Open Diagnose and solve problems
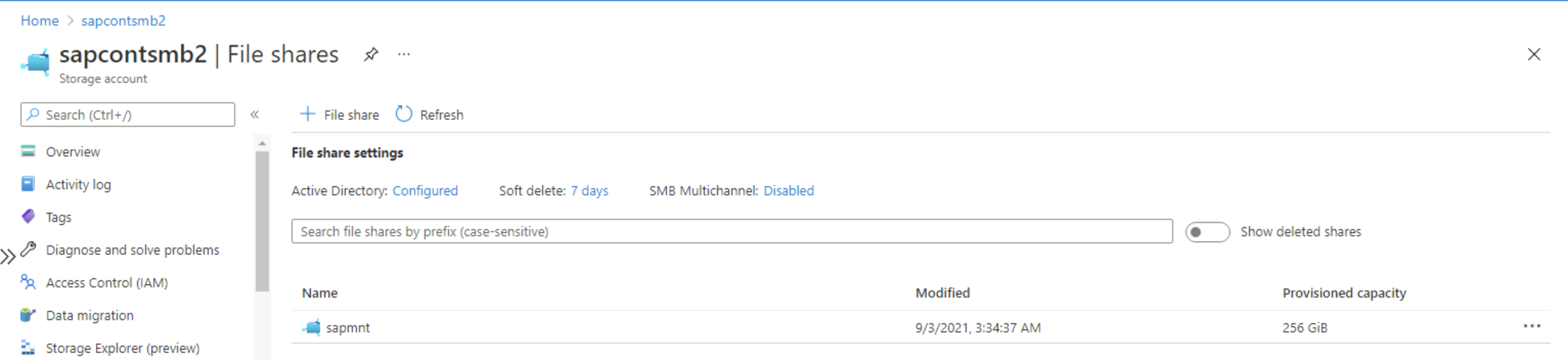 pyautogui.click(x=132, y=250)
